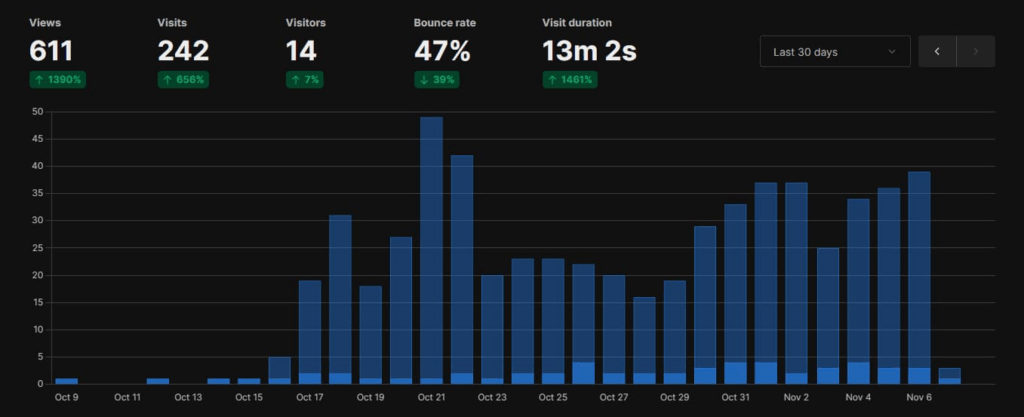The width and height of the screenshot is (1024, 417).
Task: Select the Visit duration 13m 2s metric
Action: pos(589,50)
